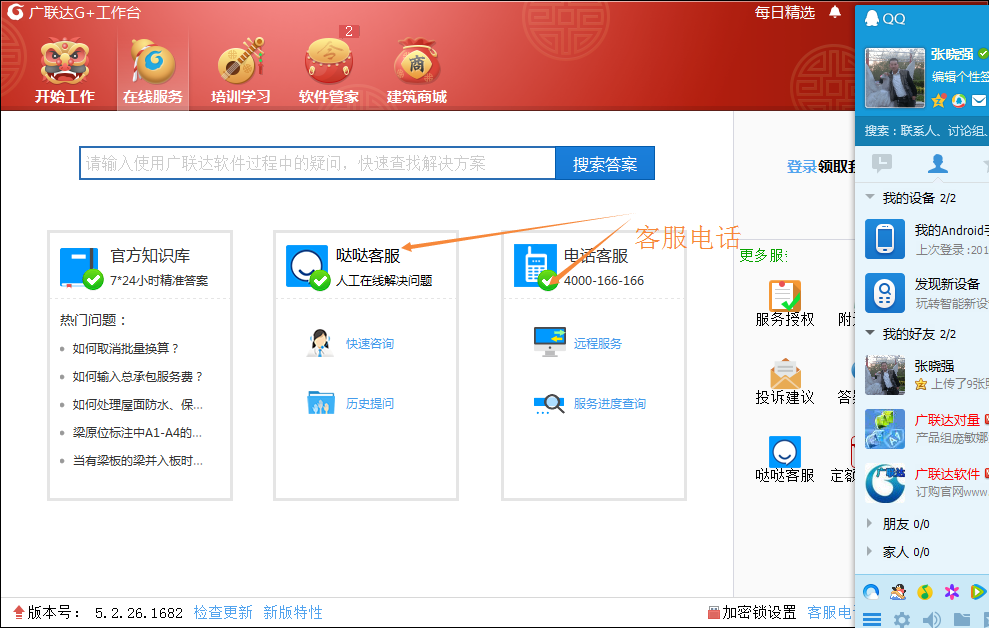Viewport: 989px width, 628px height.
Task: Open QQ game penguin icon
Action: point(898,591)
